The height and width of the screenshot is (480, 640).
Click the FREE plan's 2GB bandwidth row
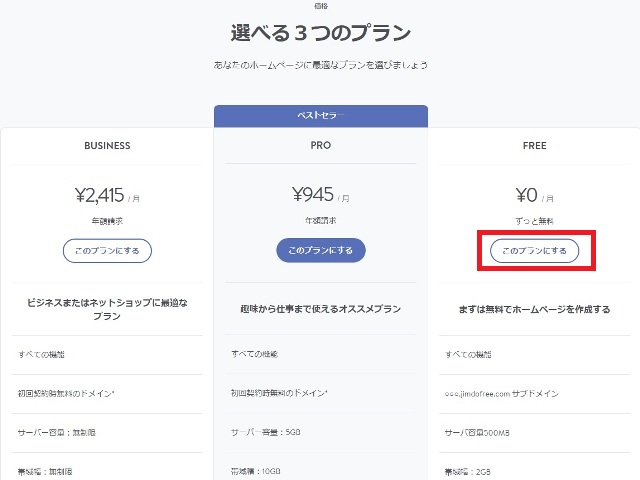pos(468,471)
